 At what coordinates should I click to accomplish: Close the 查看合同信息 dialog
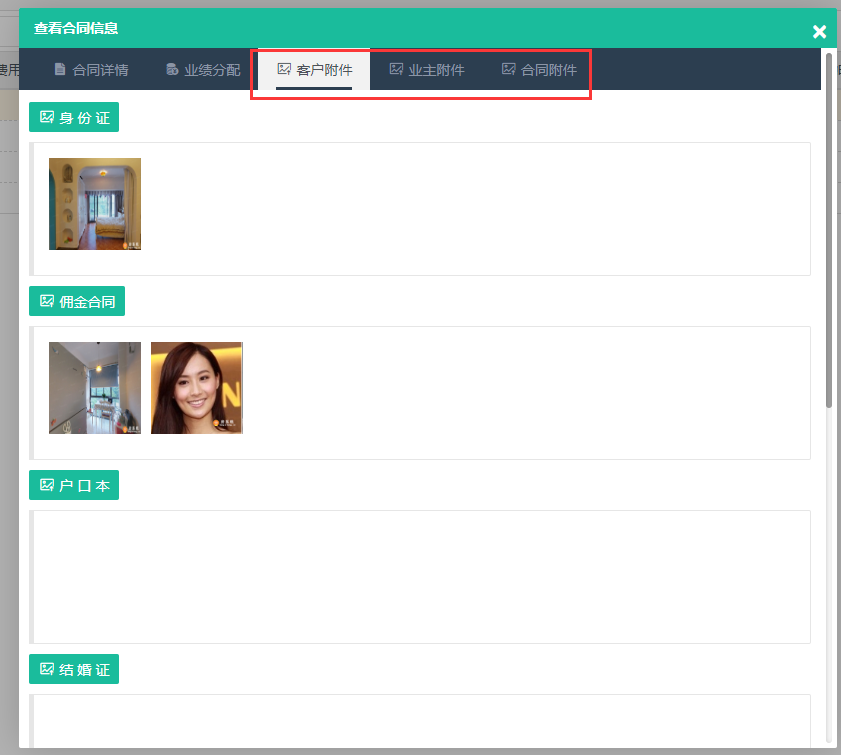(x=819, y=32)
